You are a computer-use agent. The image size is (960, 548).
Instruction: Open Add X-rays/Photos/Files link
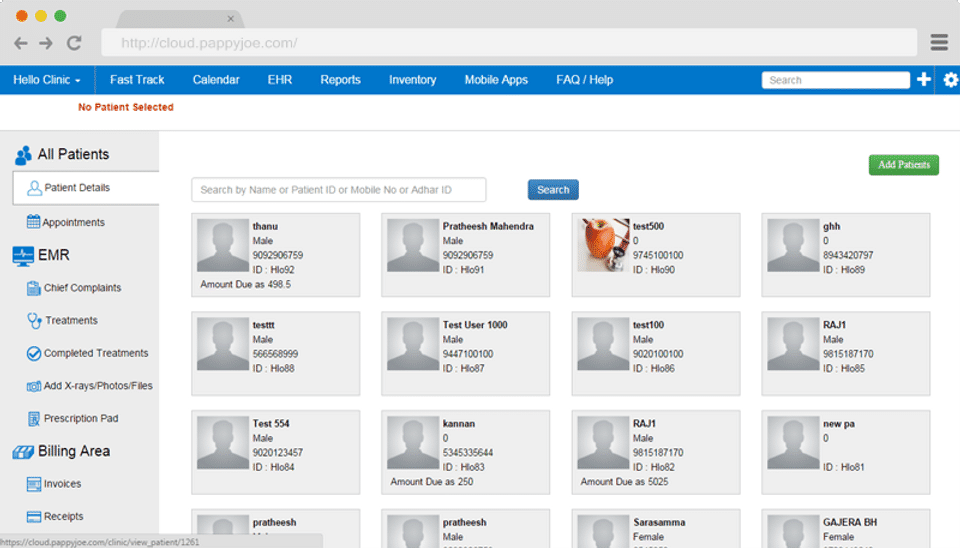[98, 386]
